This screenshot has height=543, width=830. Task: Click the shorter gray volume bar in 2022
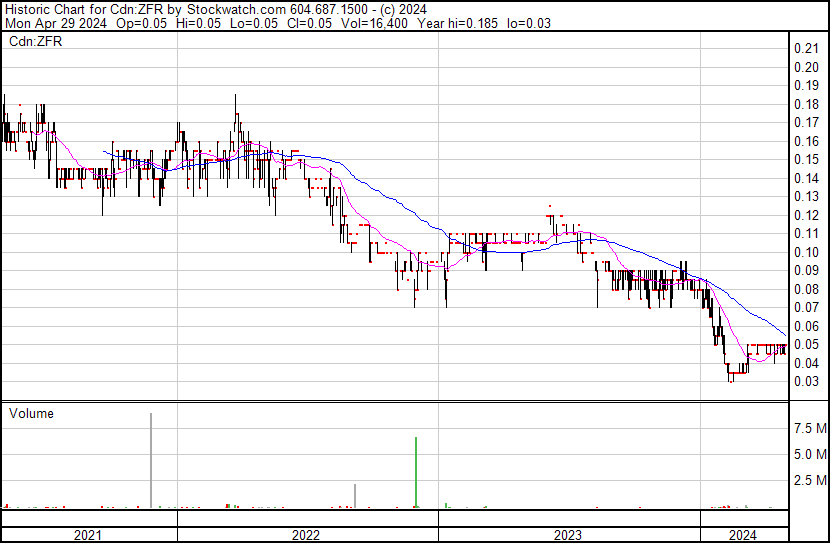[355, 495]
